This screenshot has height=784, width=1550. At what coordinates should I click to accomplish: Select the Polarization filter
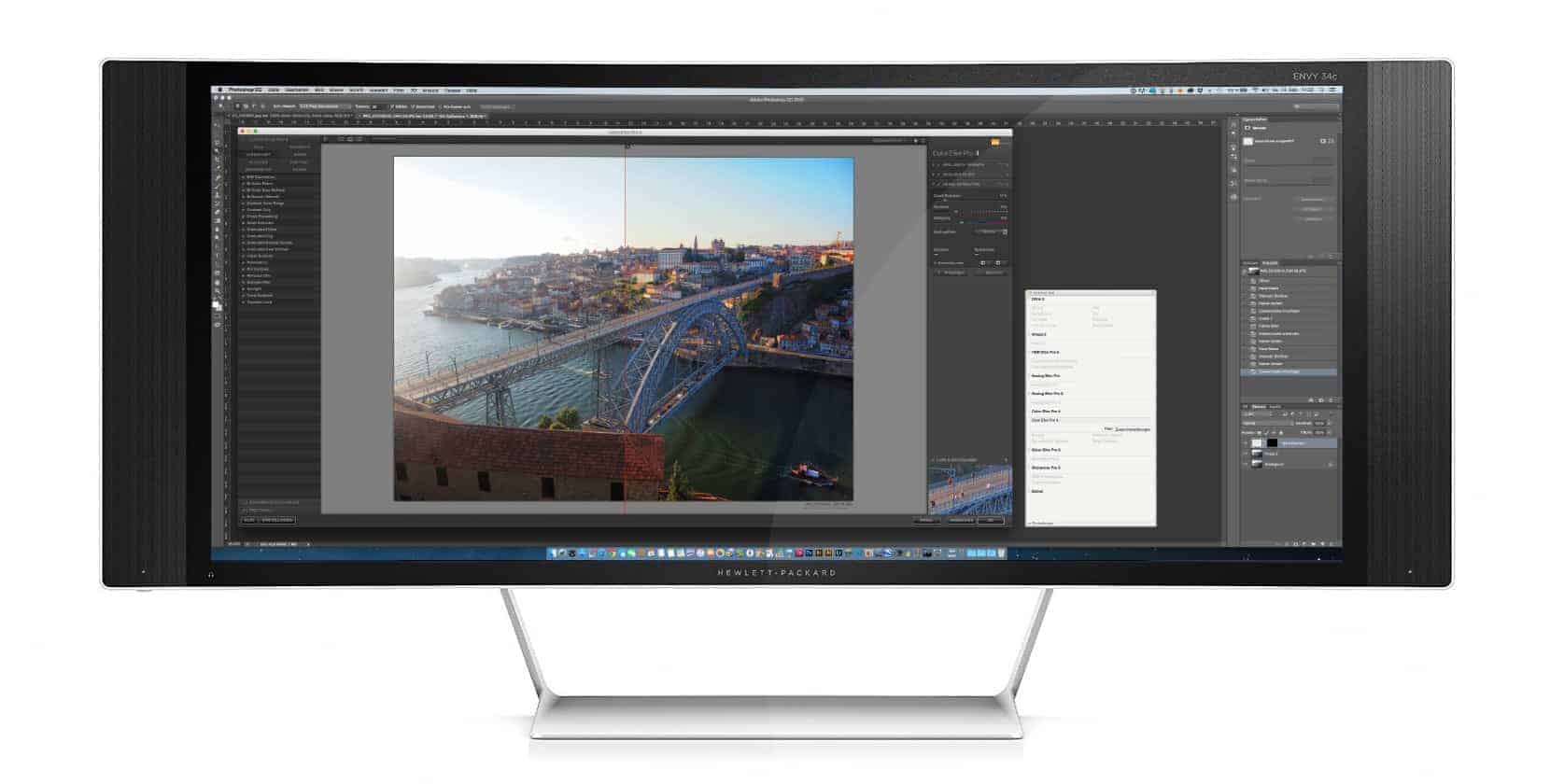256,262
